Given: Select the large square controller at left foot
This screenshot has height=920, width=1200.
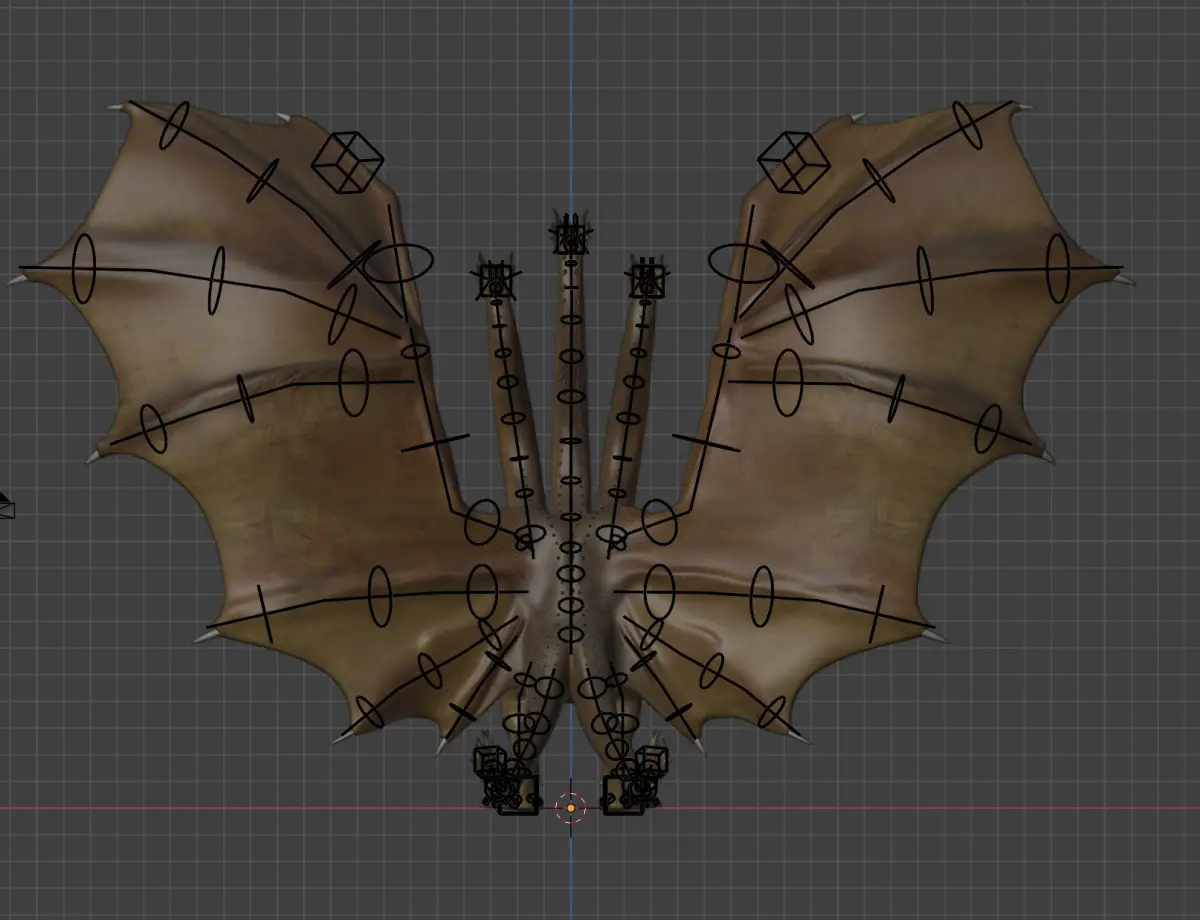Looking at the screenshot, I should (x=518, y=795).
